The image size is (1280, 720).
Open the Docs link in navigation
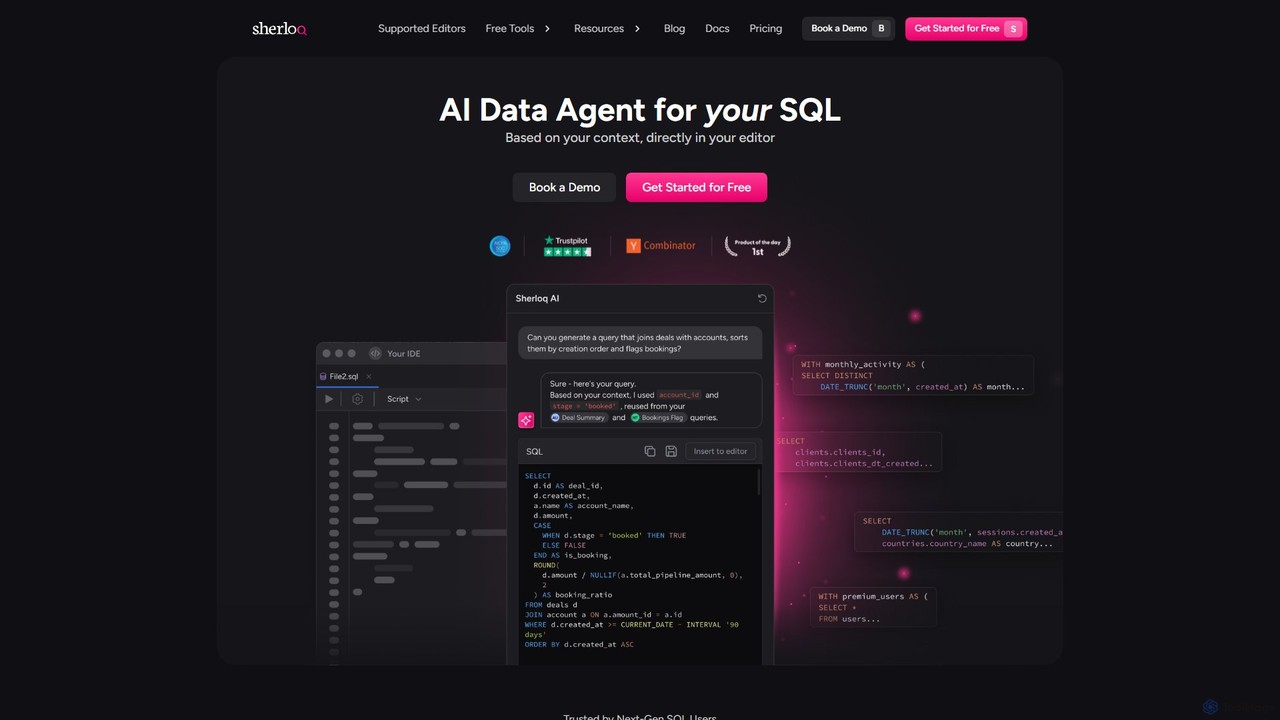click(x=717, y=29)
